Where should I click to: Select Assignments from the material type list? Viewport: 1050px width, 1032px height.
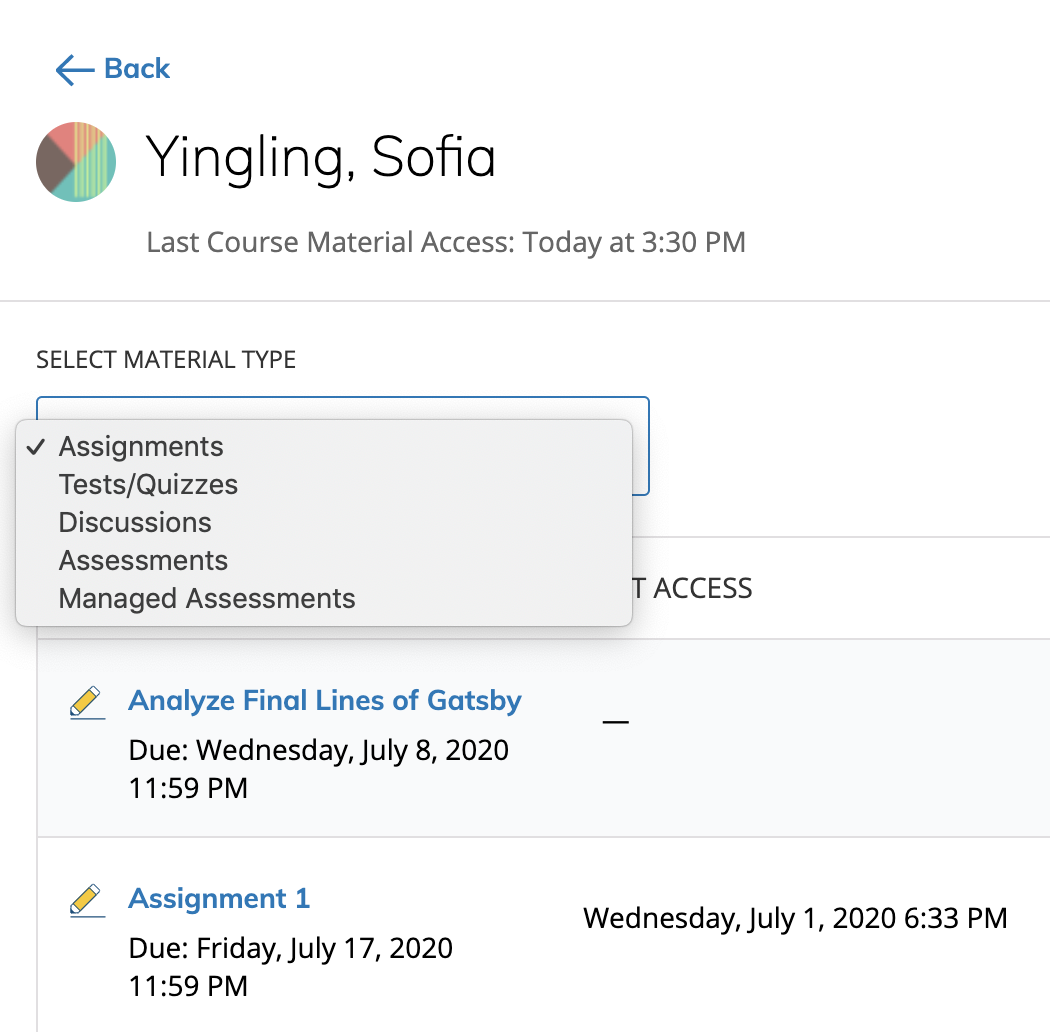pos(141,447)
